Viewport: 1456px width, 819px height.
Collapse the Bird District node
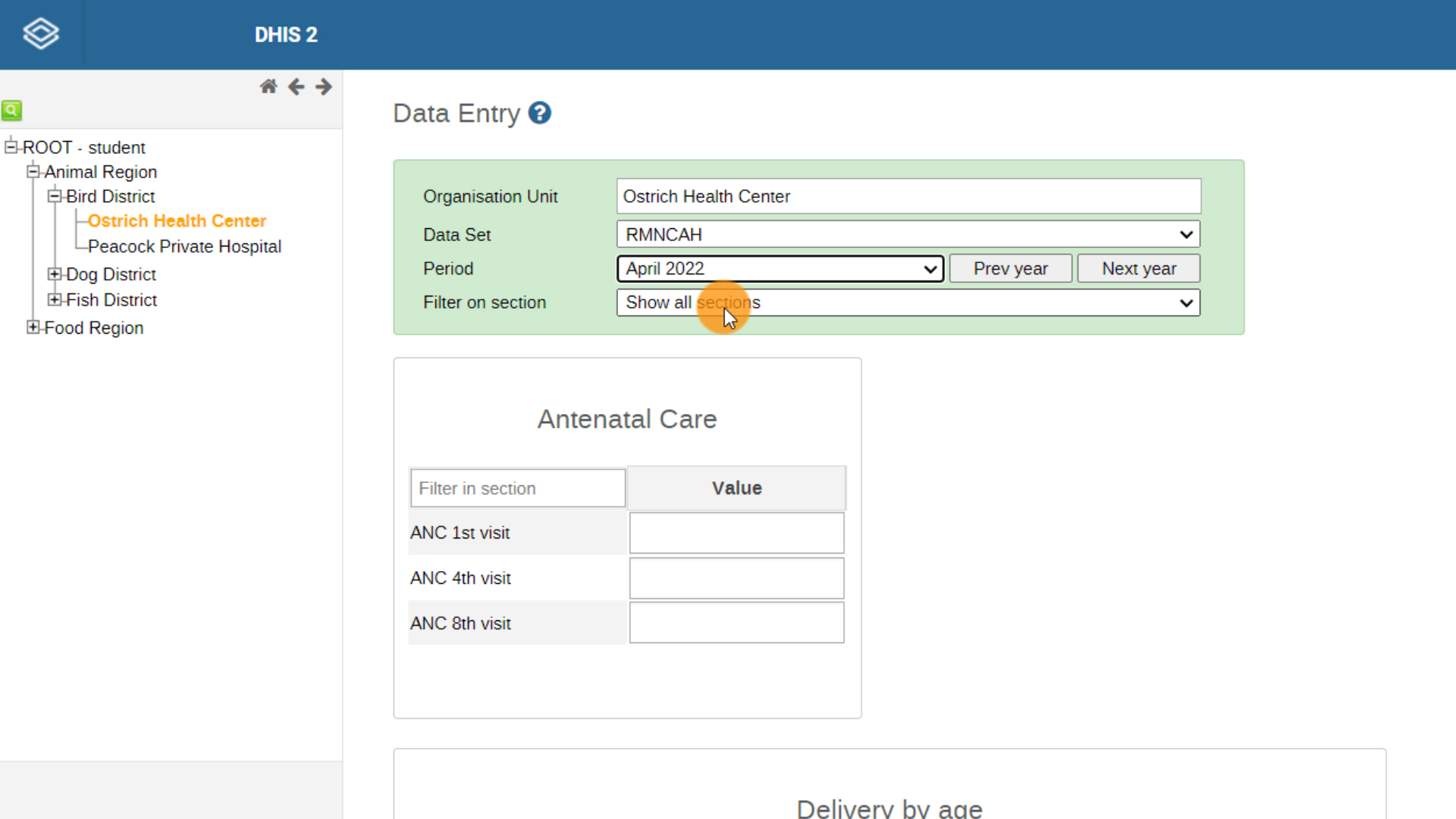click(x=55, y=196)
